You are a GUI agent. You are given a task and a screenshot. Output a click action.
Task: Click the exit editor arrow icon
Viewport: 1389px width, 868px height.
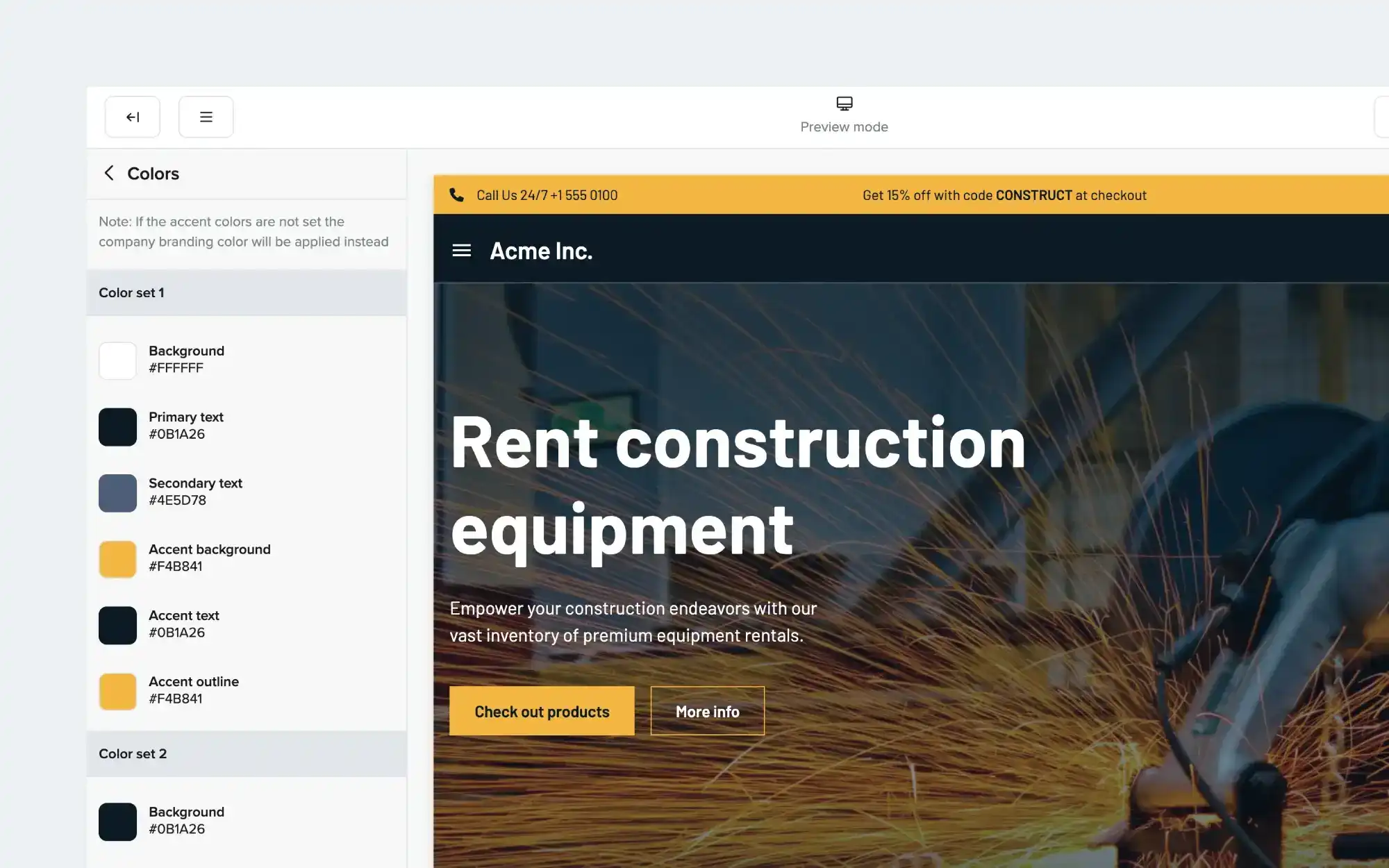pos(132,117)
